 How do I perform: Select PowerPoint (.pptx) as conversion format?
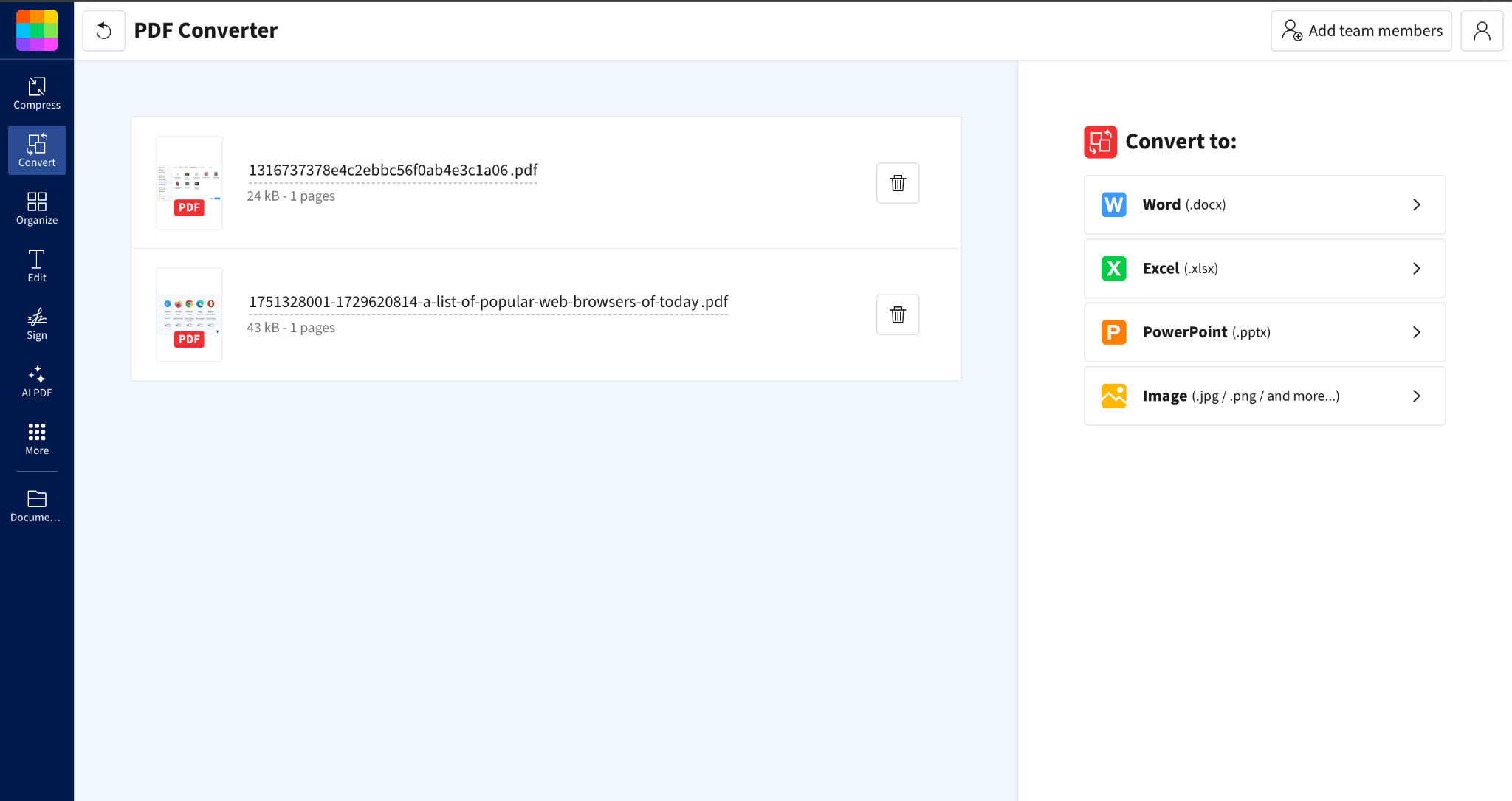[x=1263, y=332]
